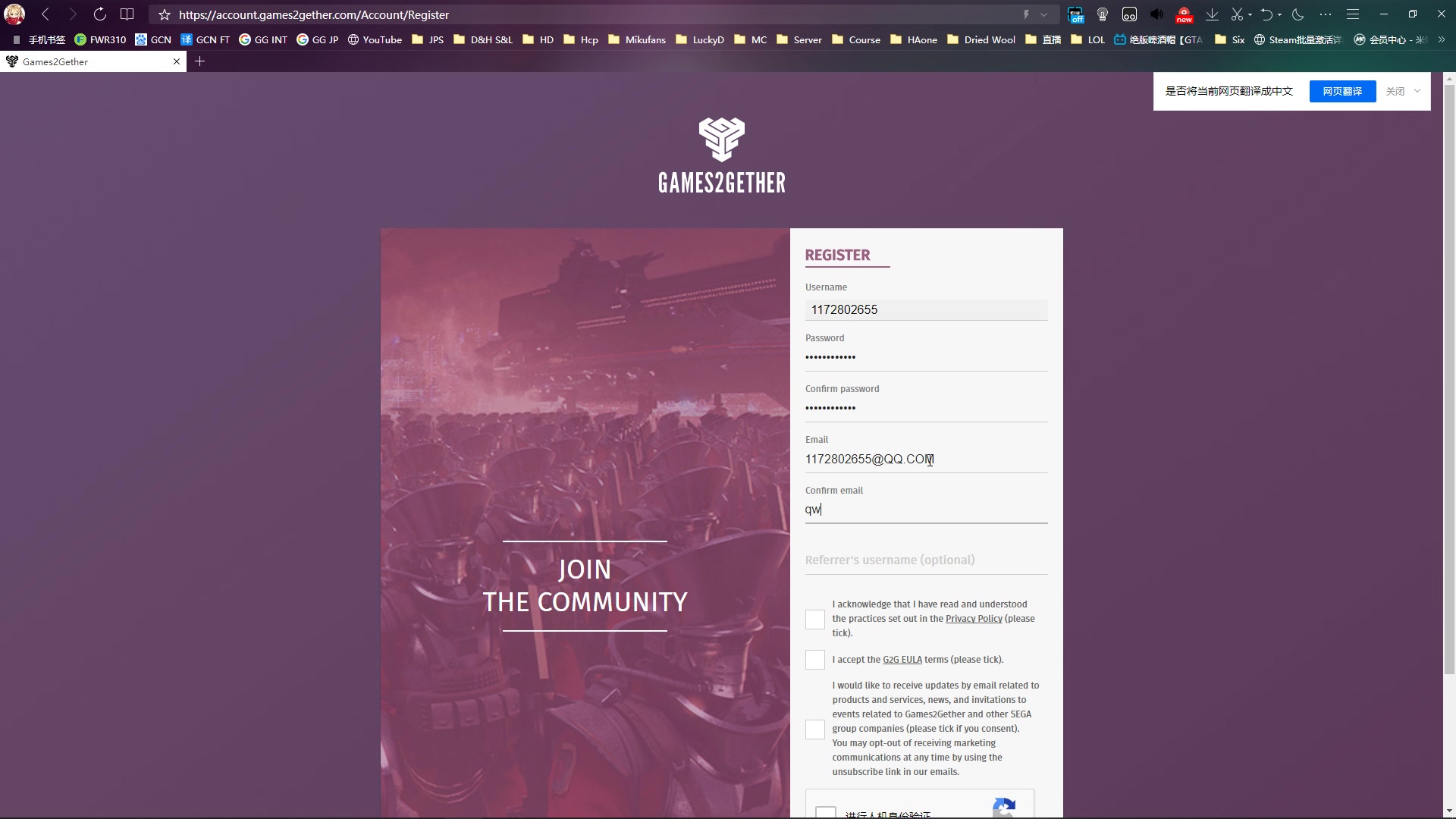1456x819 pixels.
Task: Expand the 网页翻译 translation options chevron
Action: tap(1421, 91)
